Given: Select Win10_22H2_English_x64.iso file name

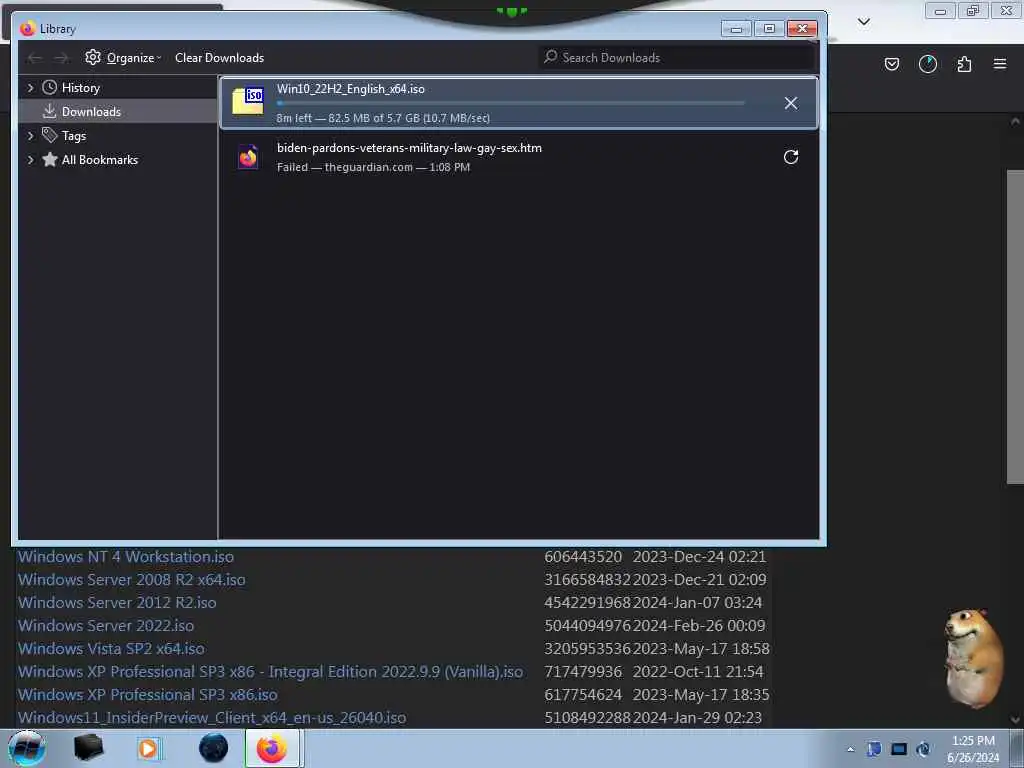Looking at the screenshot, I should click(351, 89).
